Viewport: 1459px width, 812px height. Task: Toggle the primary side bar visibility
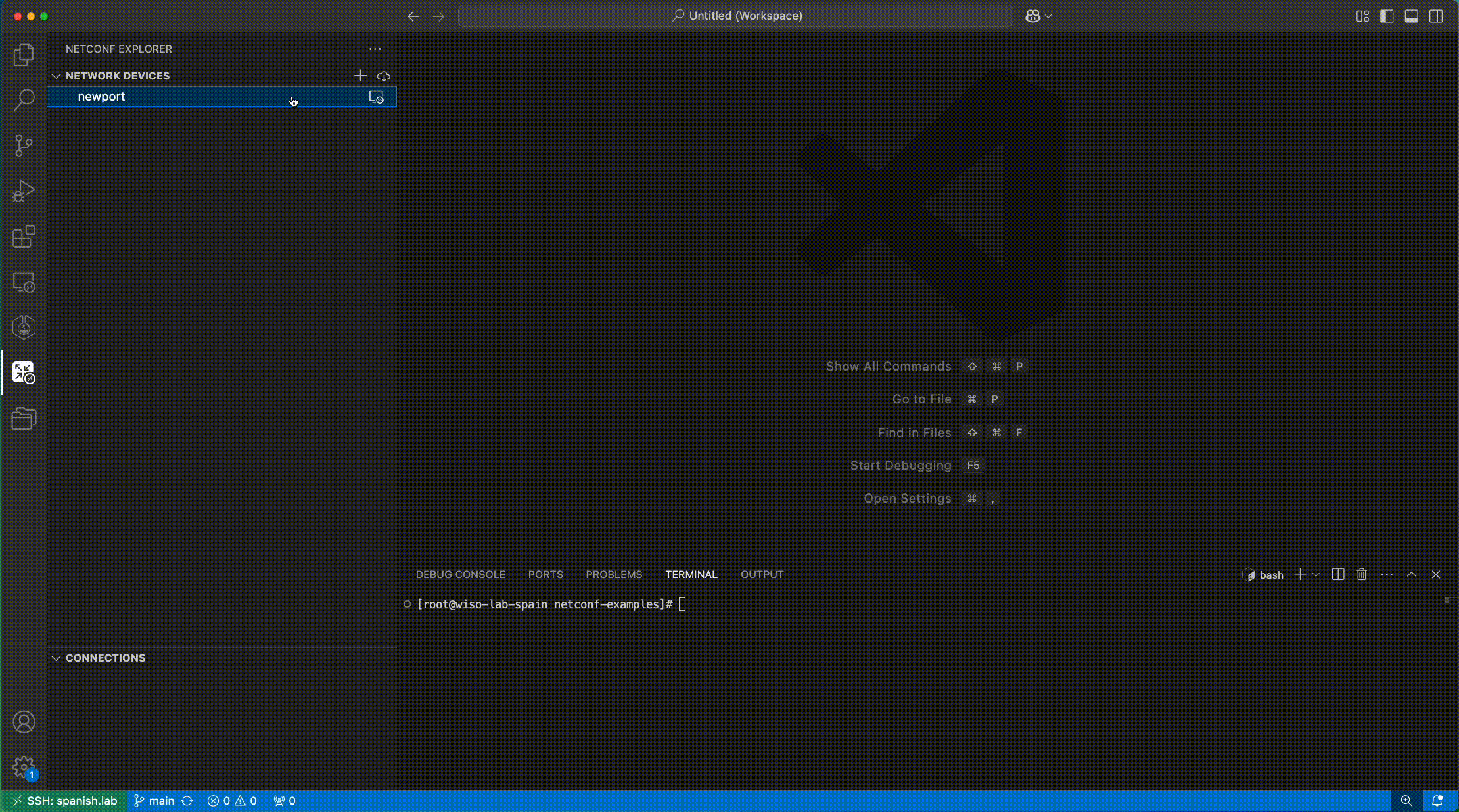[x=1387, y=16]
